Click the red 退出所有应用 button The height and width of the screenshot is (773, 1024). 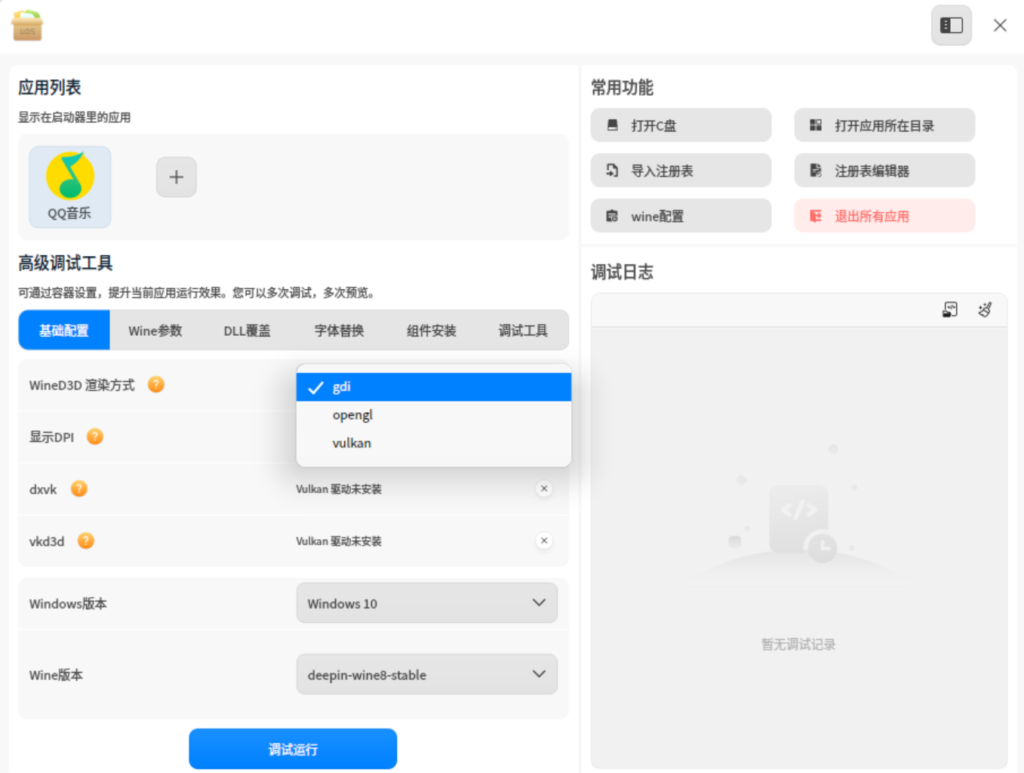click(884, 216)
